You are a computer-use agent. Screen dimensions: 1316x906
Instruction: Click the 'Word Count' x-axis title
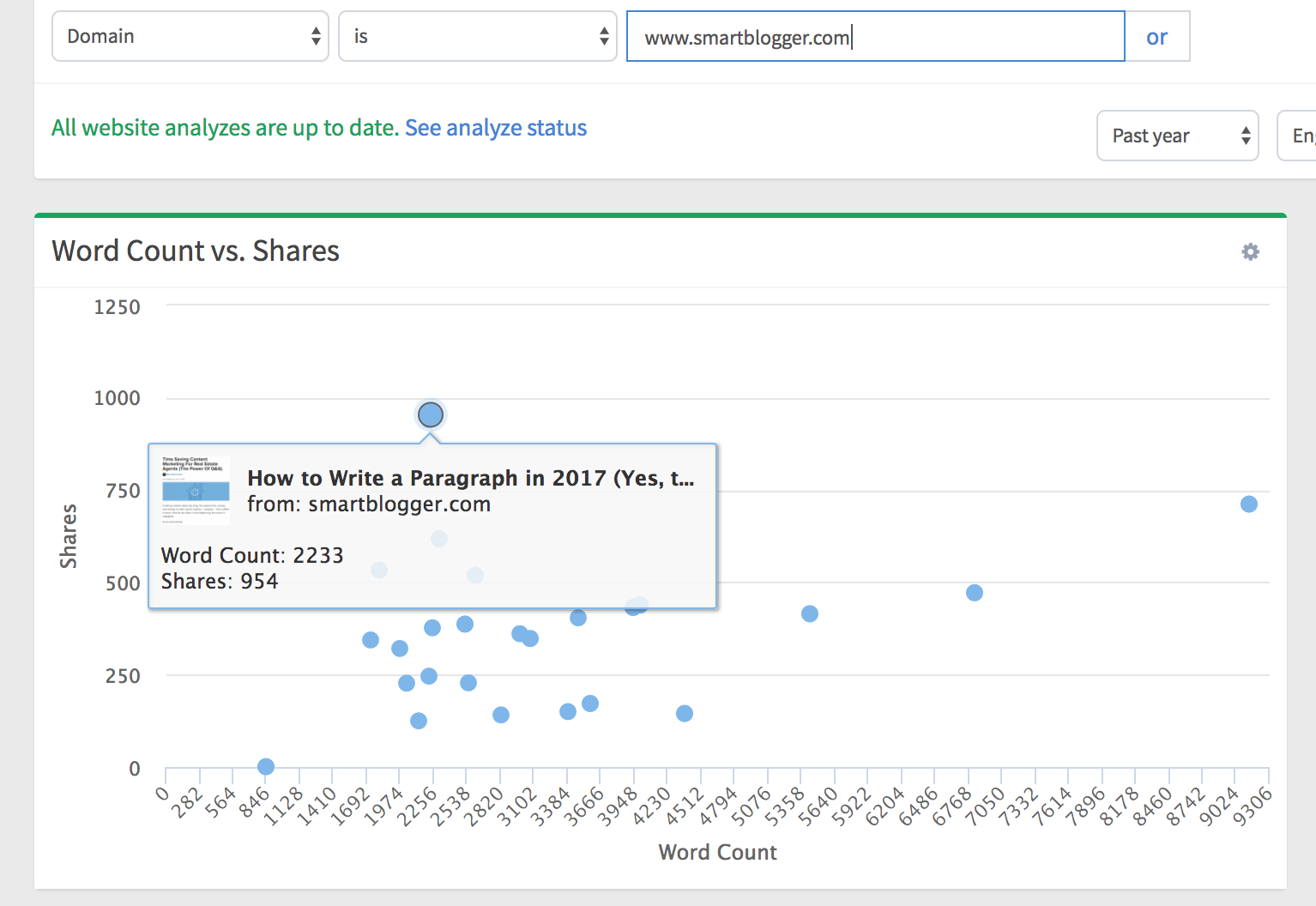click(718, 852)
